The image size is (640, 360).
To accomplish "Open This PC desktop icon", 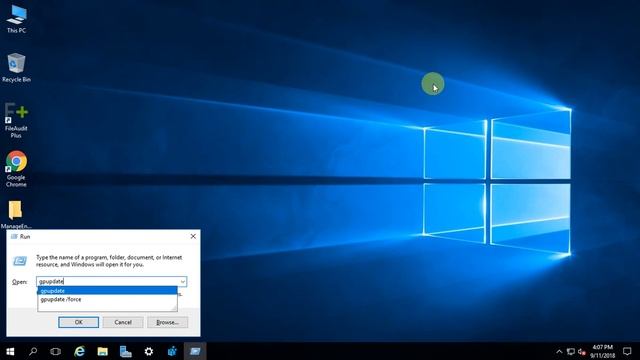I will (x=16, y=19).
